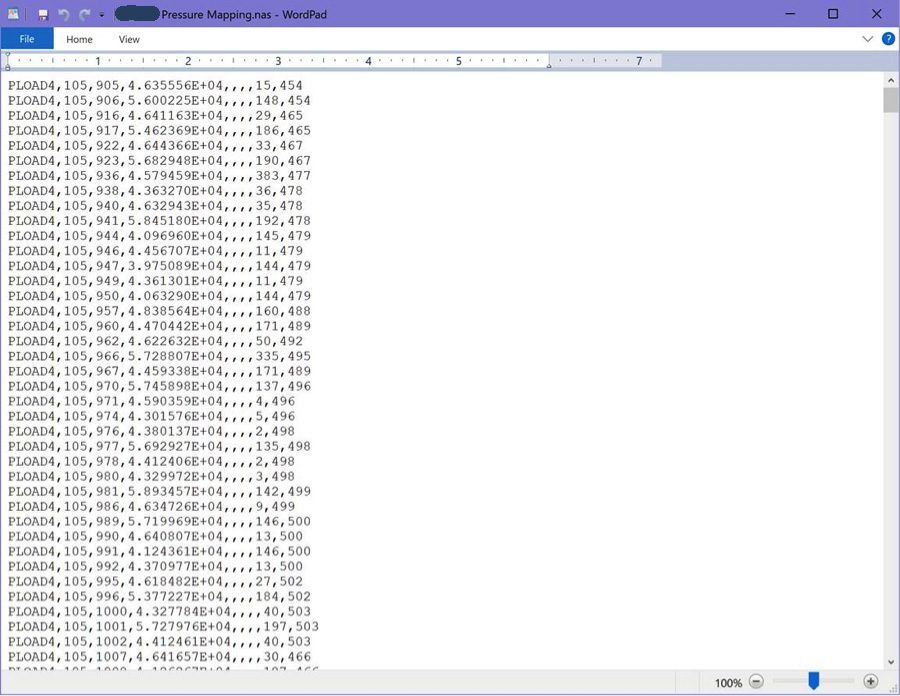This screenshot has width=900, height=696.
Task: Click line PLOAD4,105,971,4.590359E+04
Action: tap(152, 401)
